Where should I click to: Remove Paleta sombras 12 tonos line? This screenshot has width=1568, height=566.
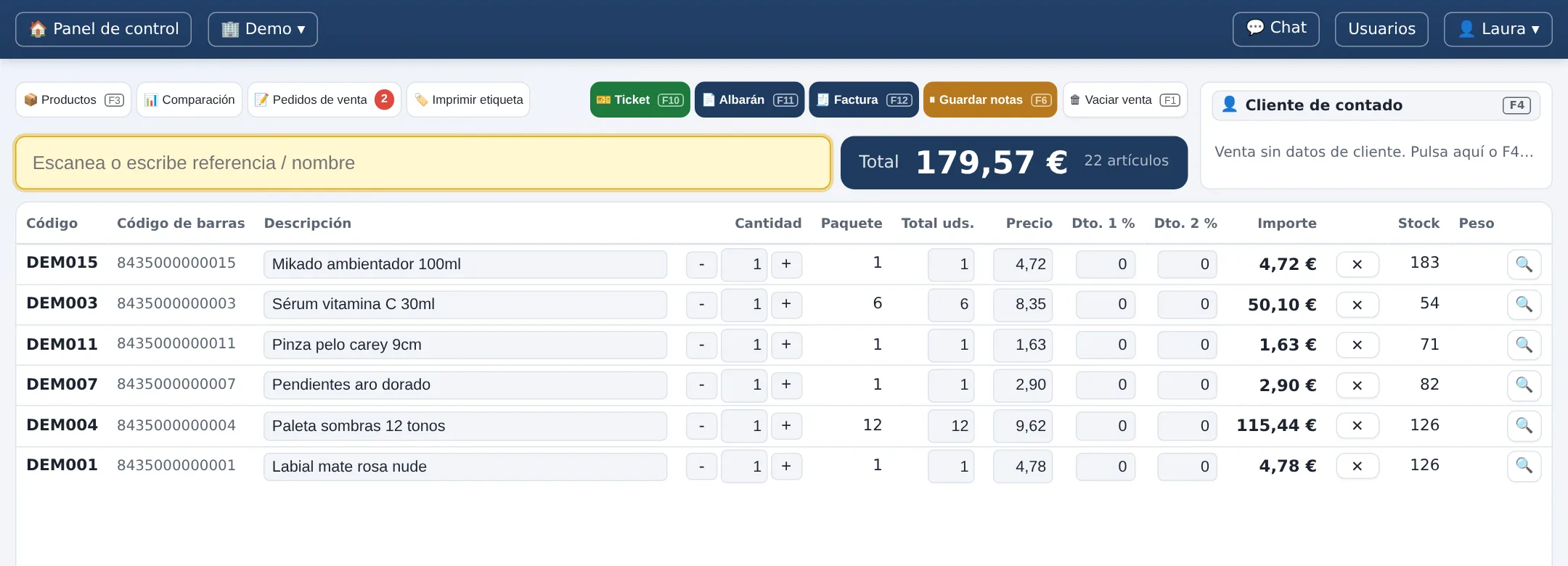1357,426
